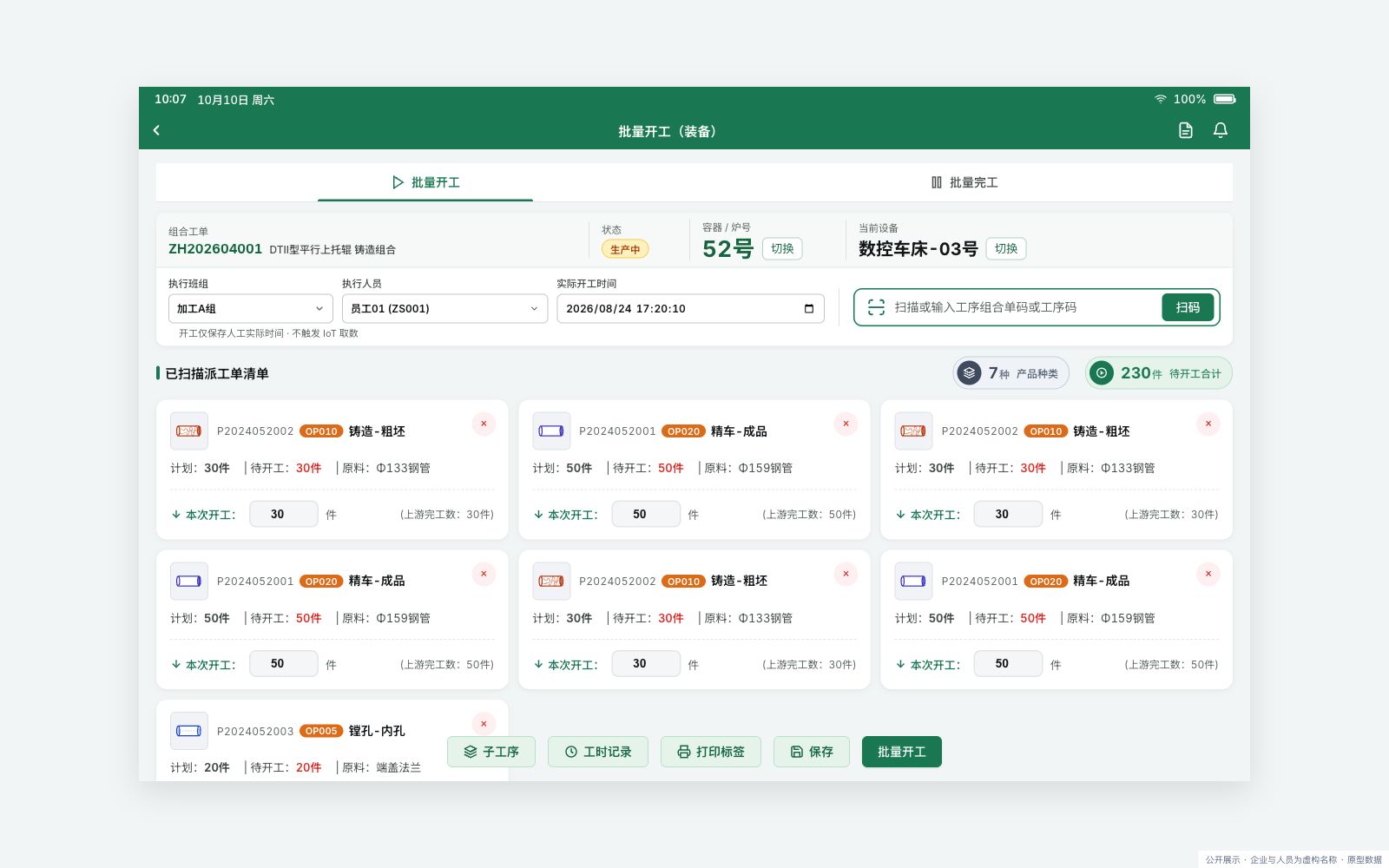Click the 已扫描派工单清单 heading
Screen dimensions: 1389x868
[x=217, y=373]
